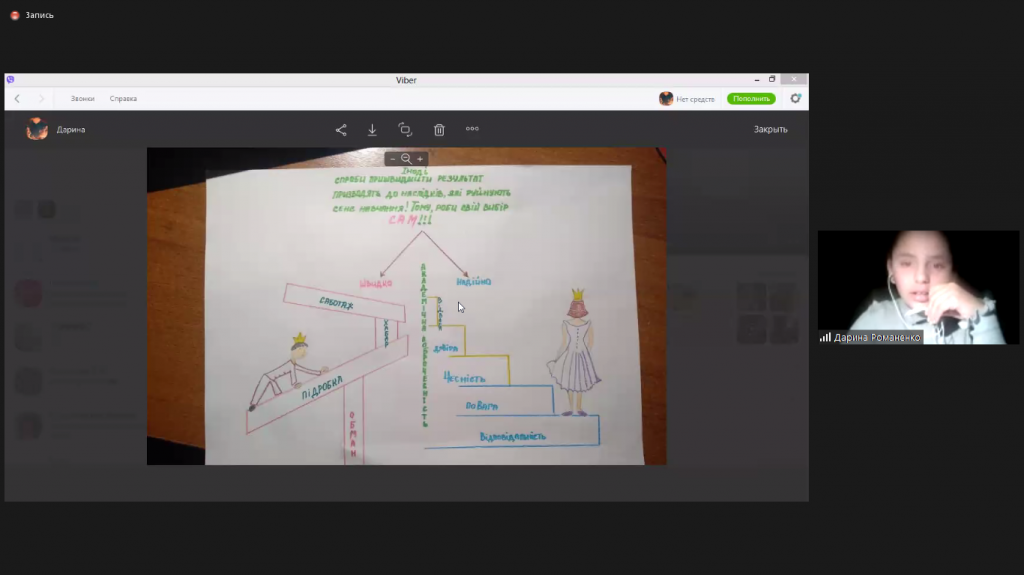Zoom out with the minus button

(x=392, y=159)
